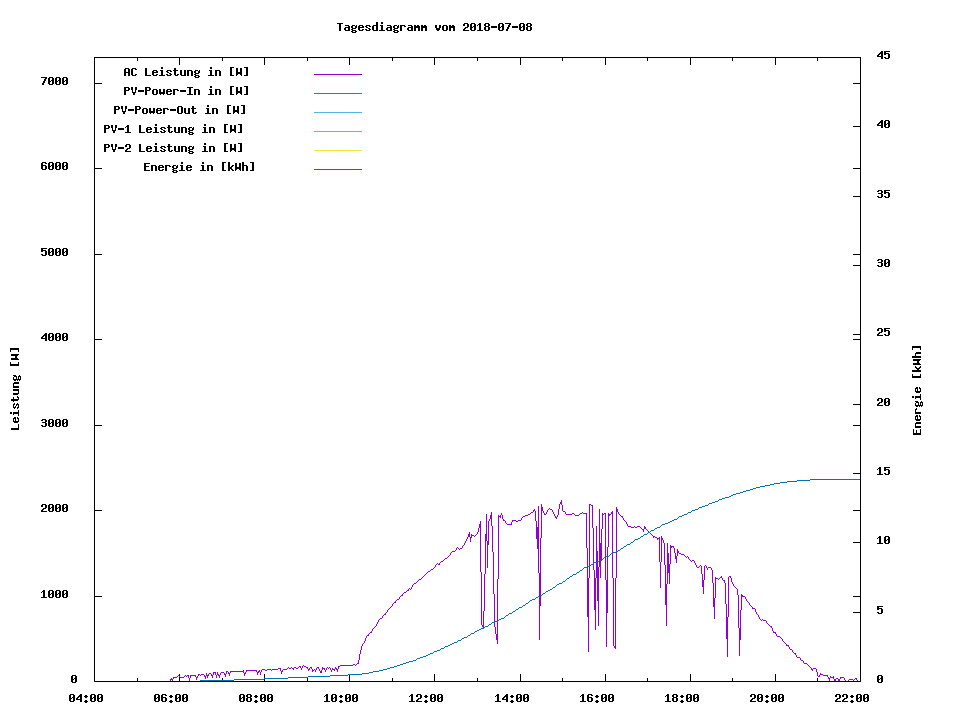Click the right axis title Energie [kWh]
Screen dimensions: 960x720
[x=917, y=390]
